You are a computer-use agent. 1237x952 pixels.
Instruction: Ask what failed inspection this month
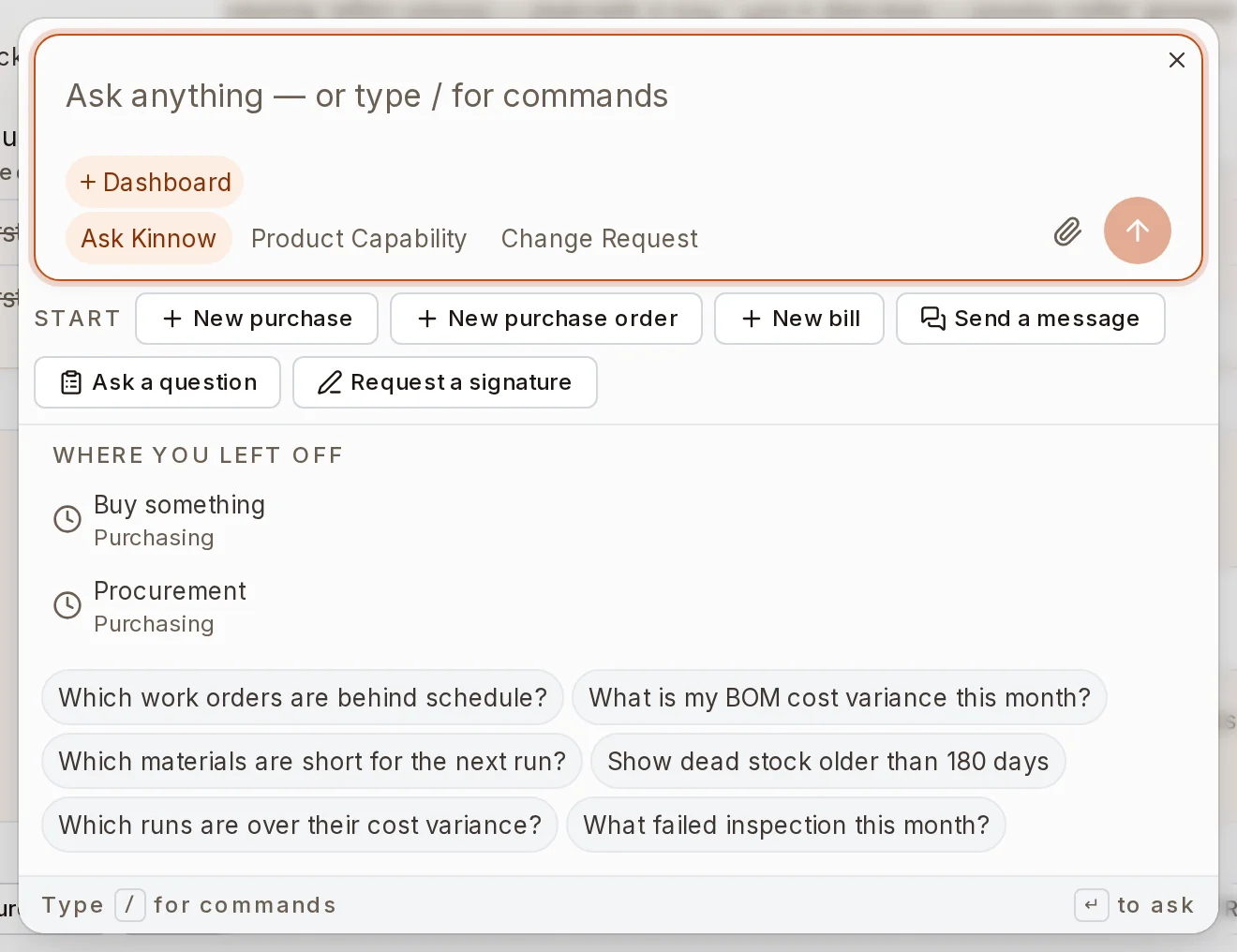pos(786,825)
